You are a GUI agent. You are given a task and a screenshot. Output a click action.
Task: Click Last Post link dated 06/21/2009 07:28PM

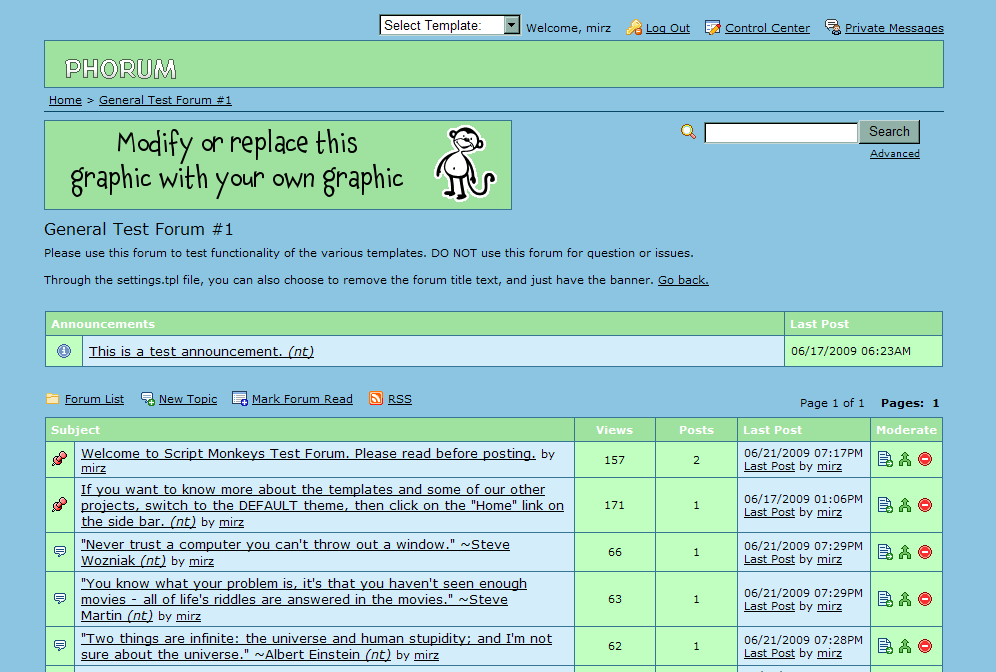[x=769, y=654]
